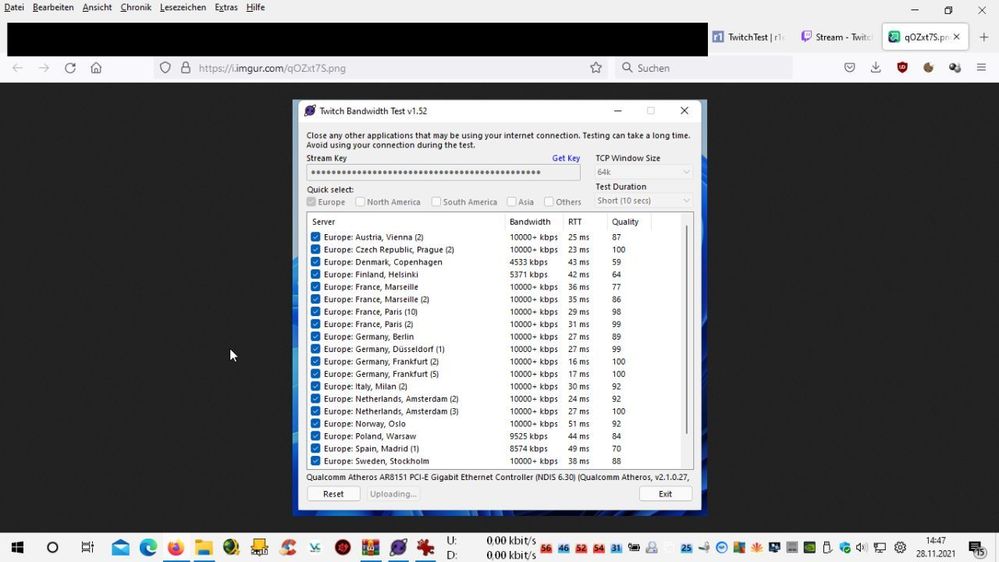The height and width of the screenshot is (562, 999).
Task: Open the Bearbeiten menu
Action: click(x=53, y=8)
